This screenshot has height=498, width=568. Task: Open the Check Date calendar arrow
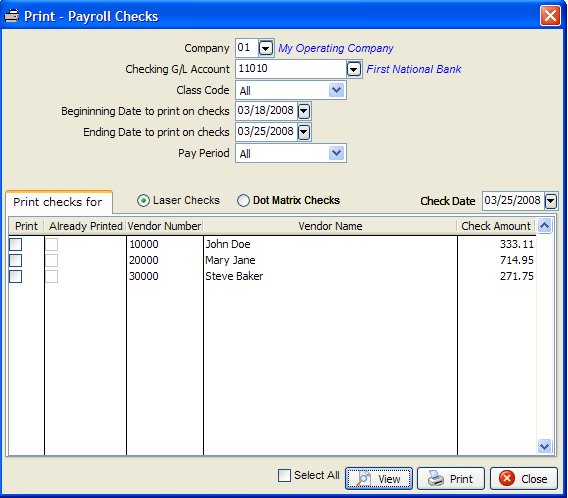pos(551,201)
